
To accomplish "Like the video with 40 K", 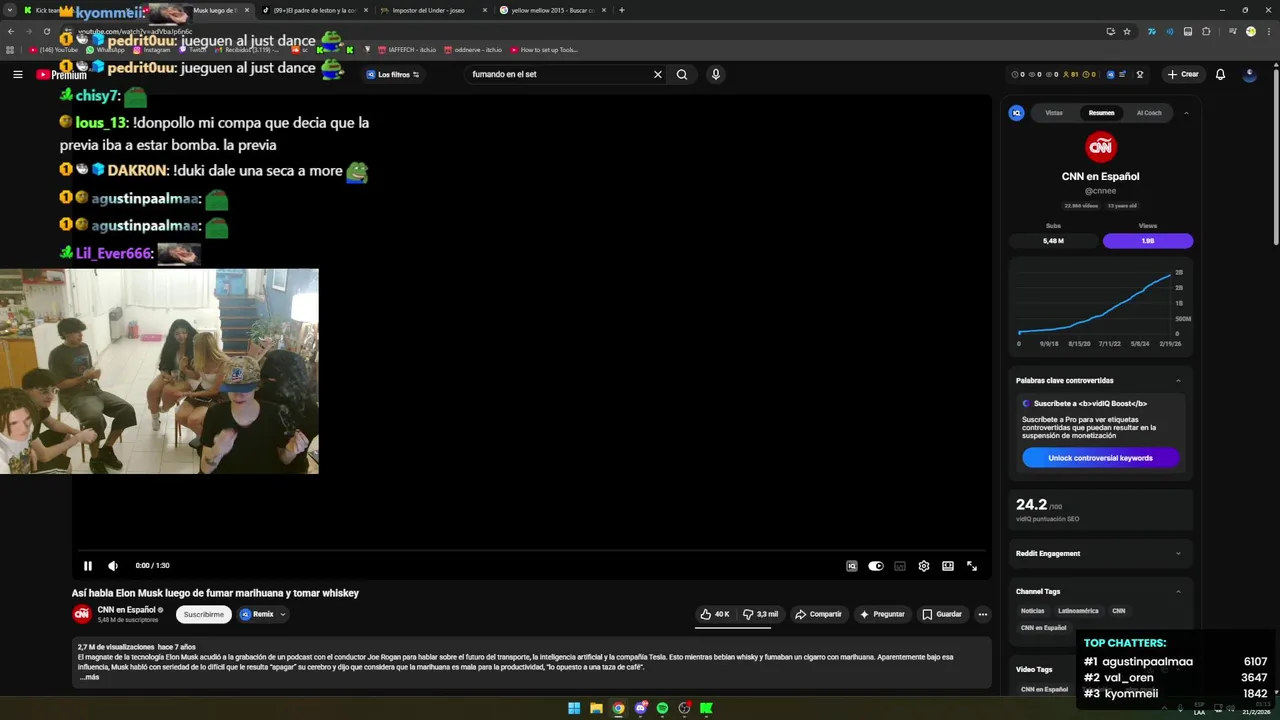I will (x=716, y=614).
